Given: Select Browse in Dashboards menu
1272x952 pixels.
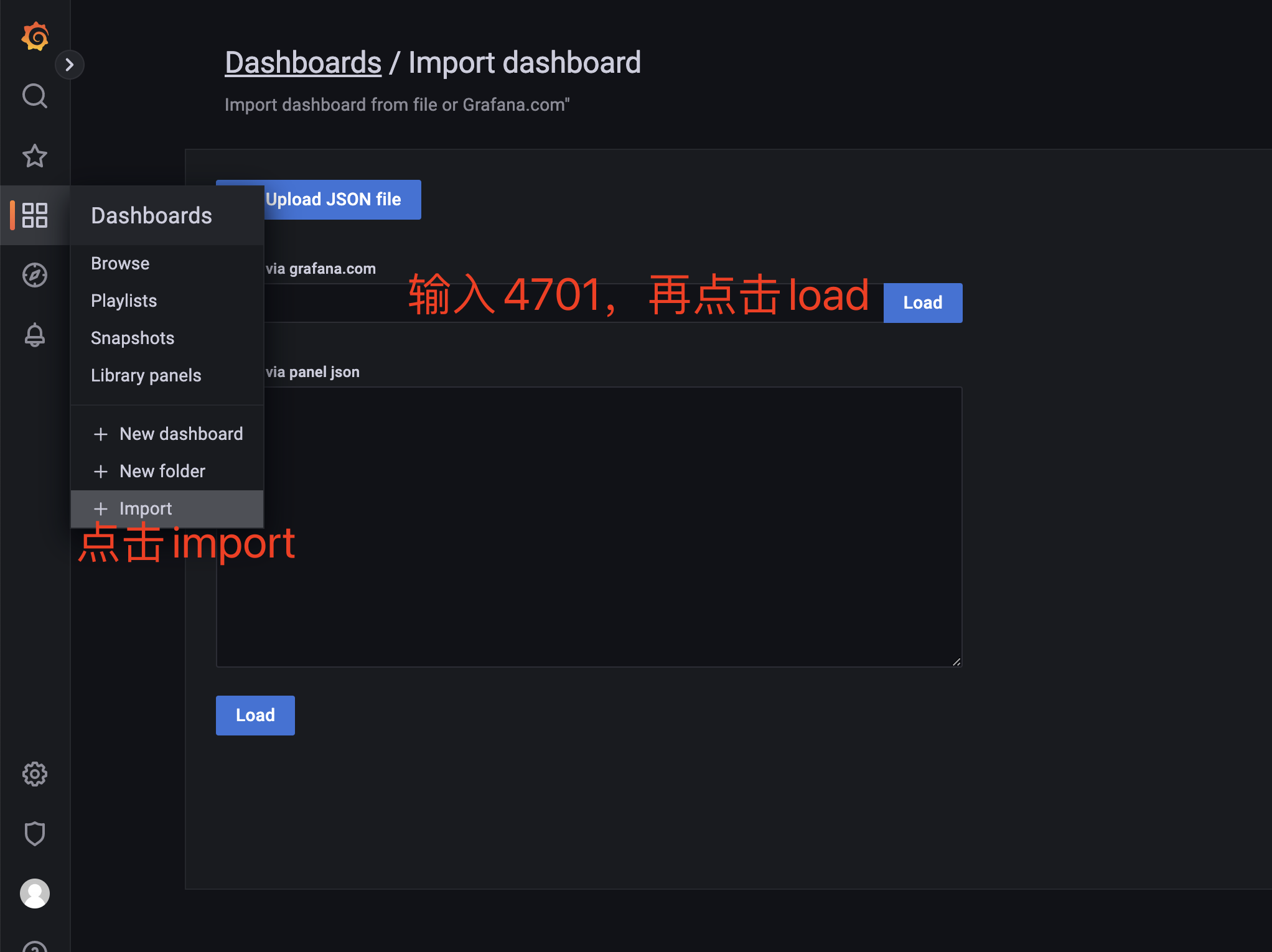Looking at the screenshot, I should [120, 263].
